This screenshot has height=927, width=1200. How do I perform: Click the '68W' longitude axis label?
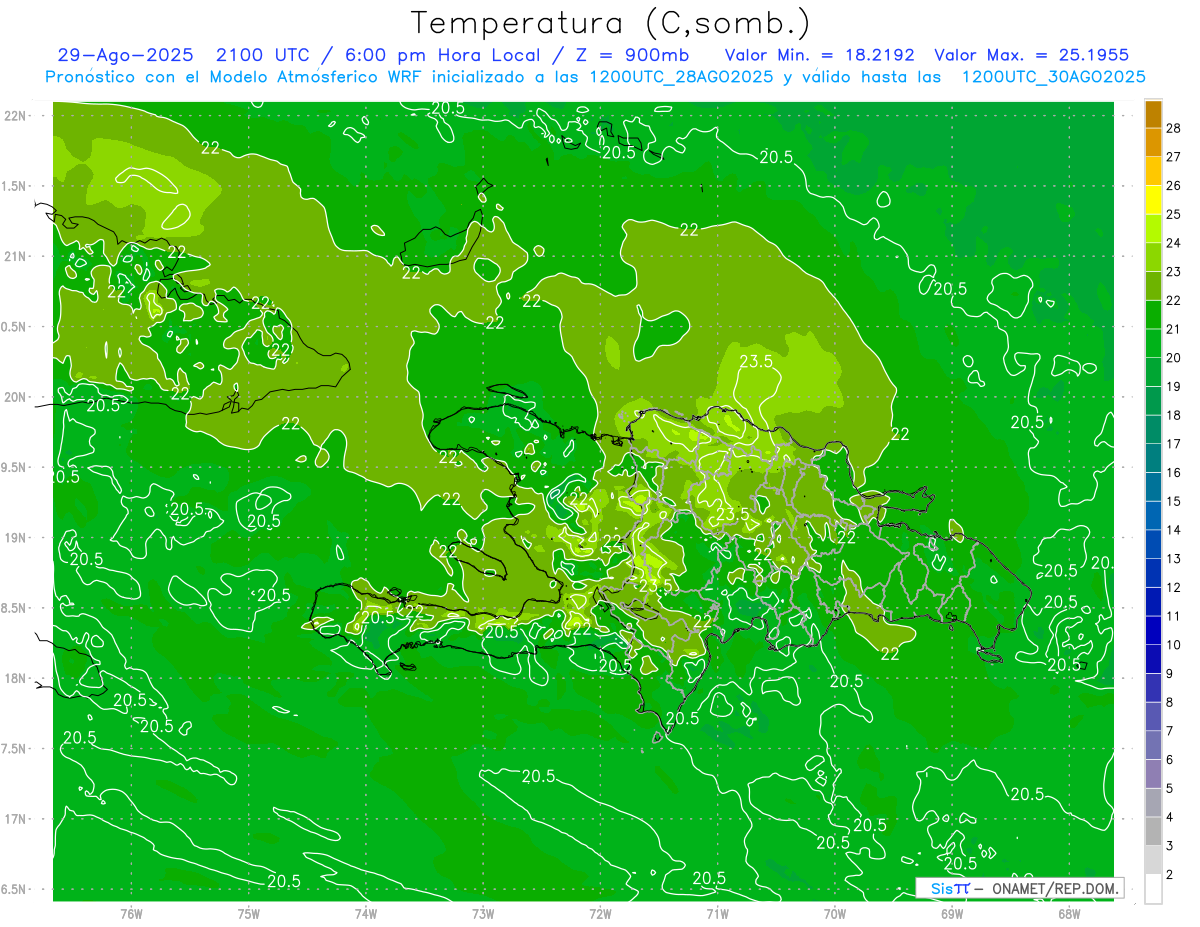(x=1069, y=913)
